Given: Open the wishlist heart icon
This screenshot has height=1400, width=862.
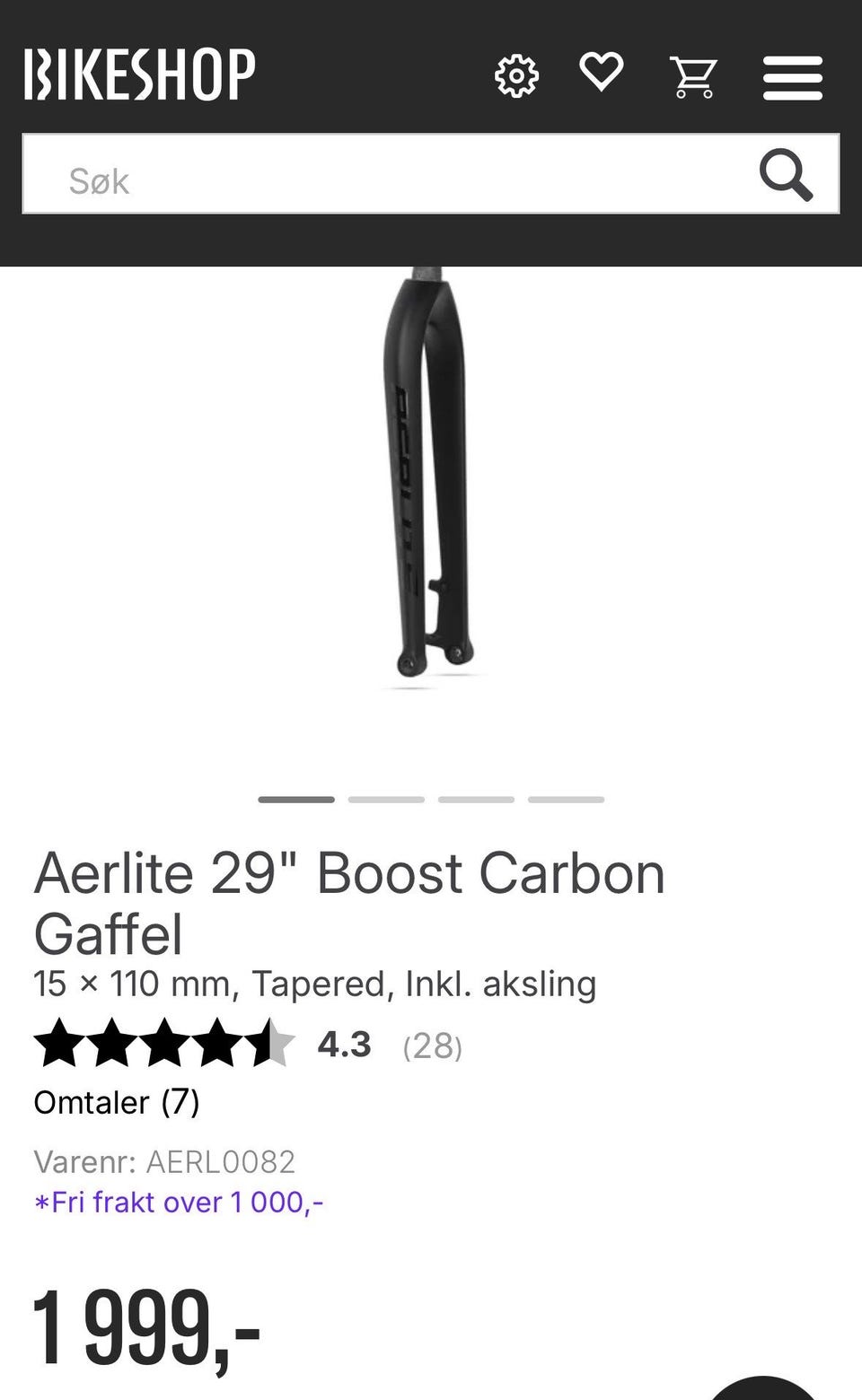Looking at the screenshot, I should (x=602, y=72).
